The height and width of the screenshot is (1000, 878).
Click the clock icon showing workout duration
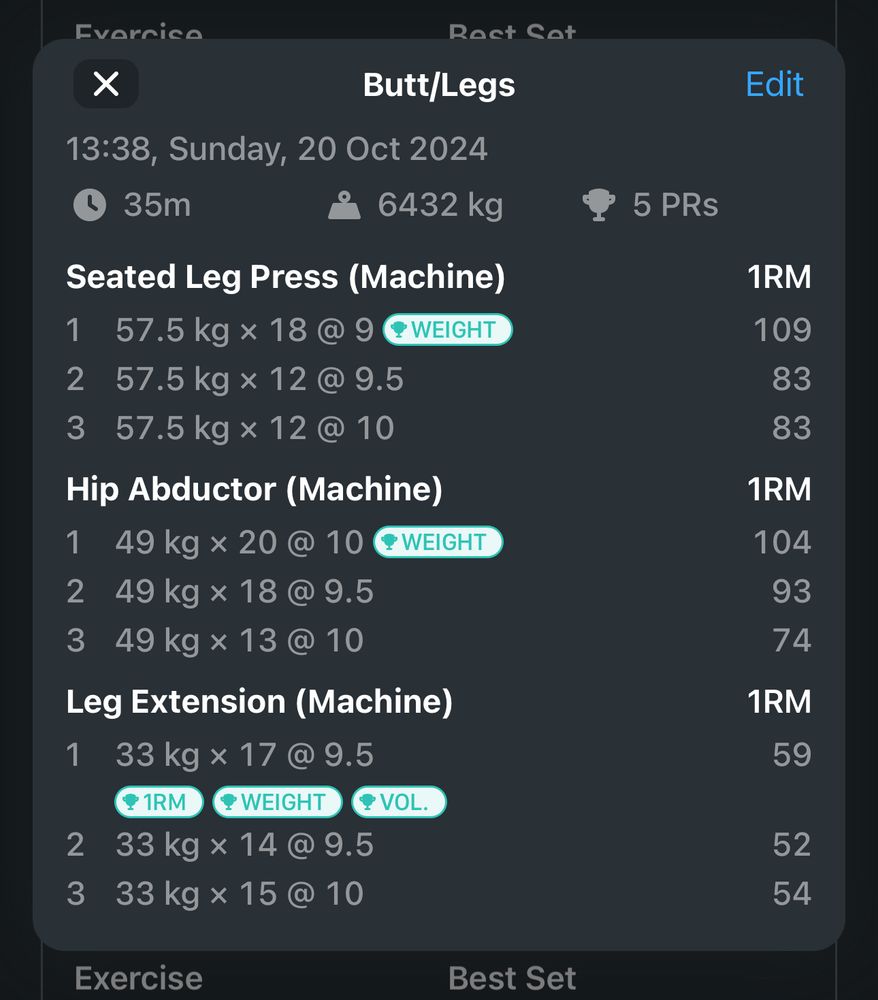tap(90, 204)
